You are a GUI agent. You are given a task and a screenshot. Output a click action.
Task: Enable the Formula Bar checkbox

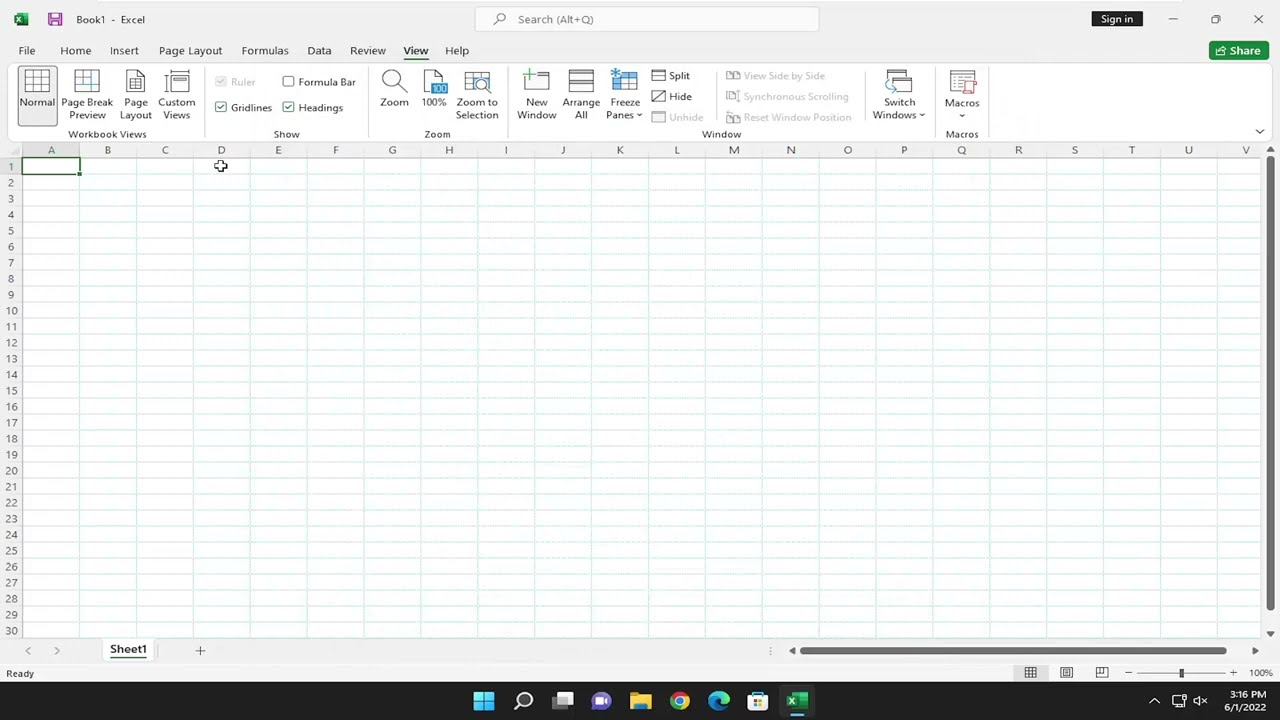[x=288, y=82]
